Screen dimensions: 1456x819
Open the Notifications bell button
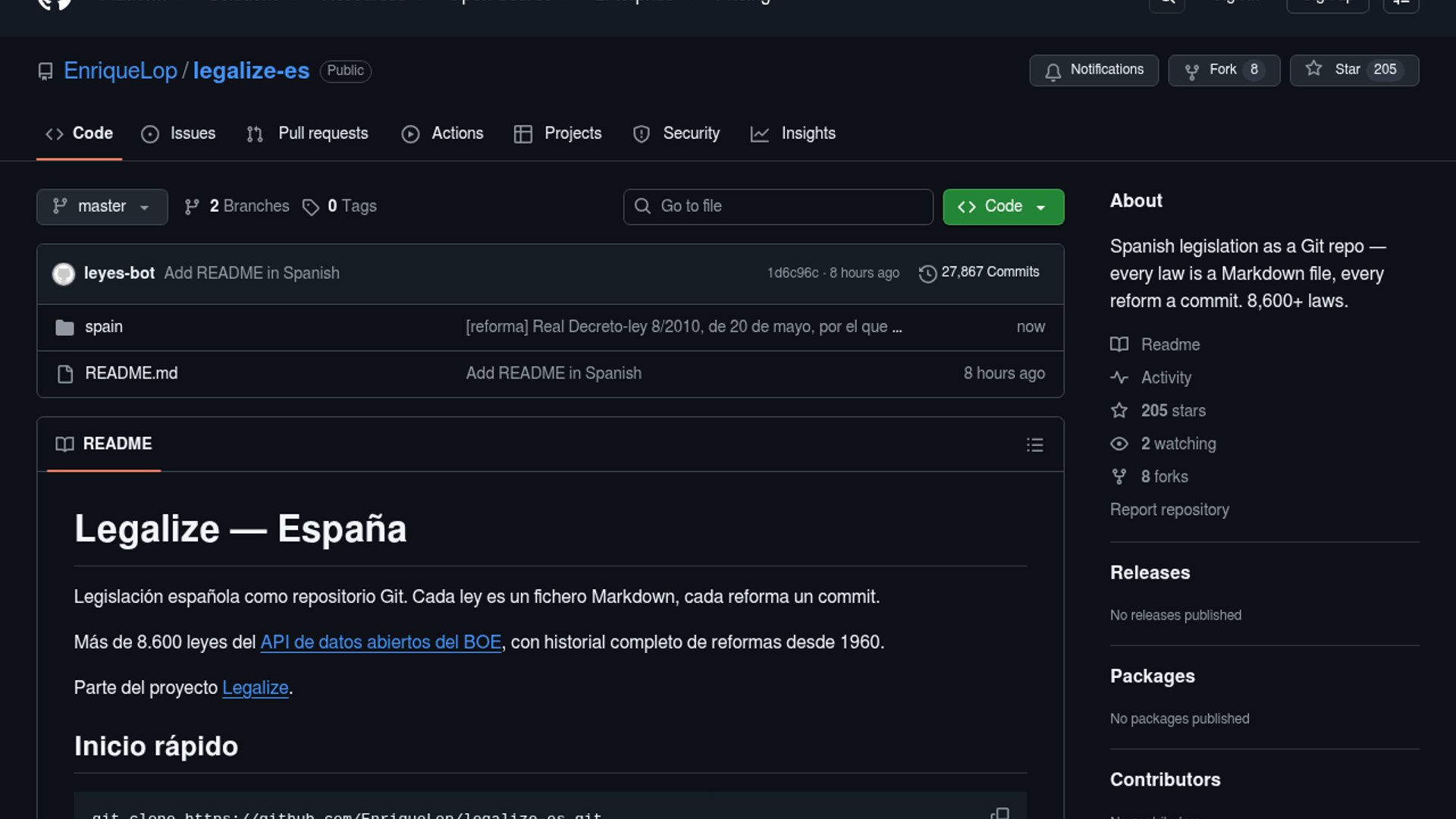(1094, 70)
